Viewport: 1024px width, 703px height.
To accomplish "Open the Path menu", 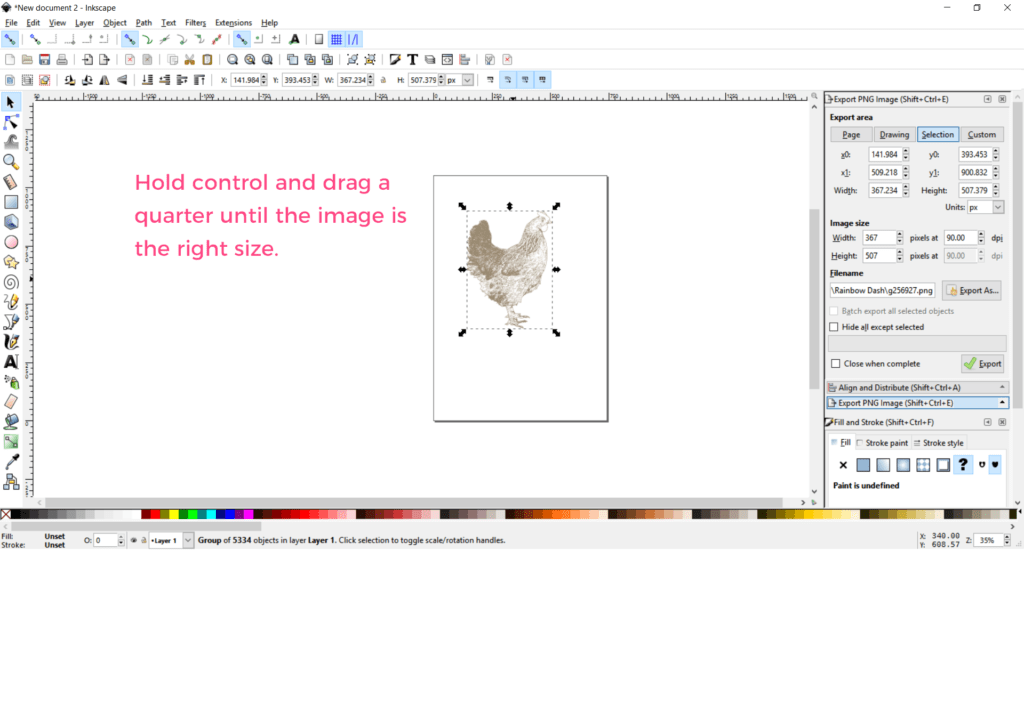I will [x=144, y=23].
